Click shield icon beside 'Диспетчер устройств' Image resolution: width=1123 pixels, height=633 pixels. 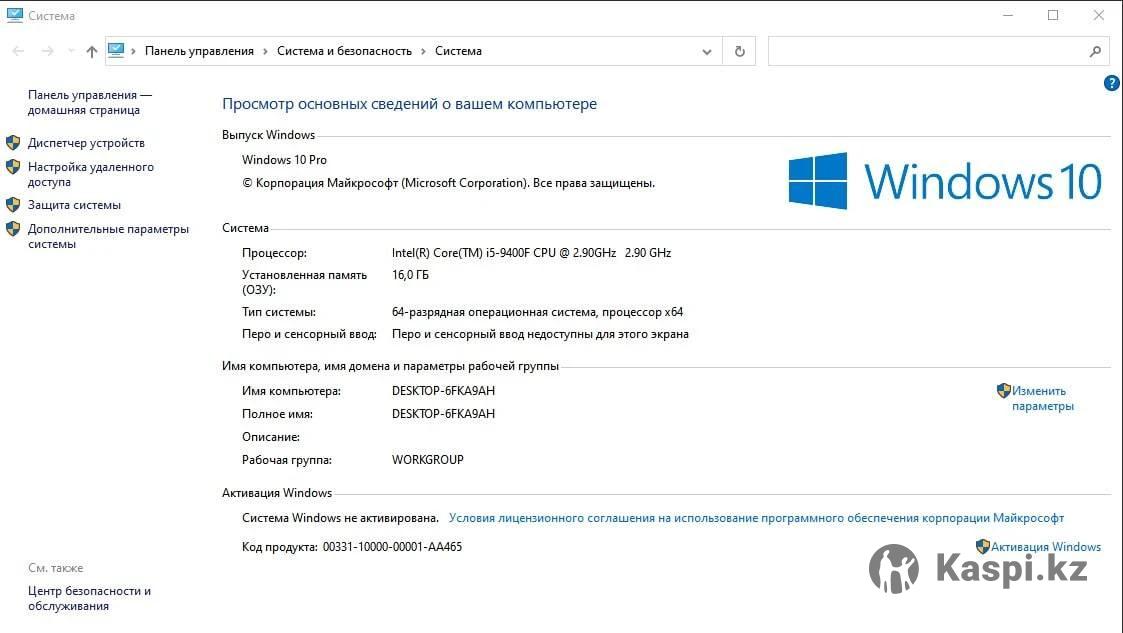tap(13, 142)
